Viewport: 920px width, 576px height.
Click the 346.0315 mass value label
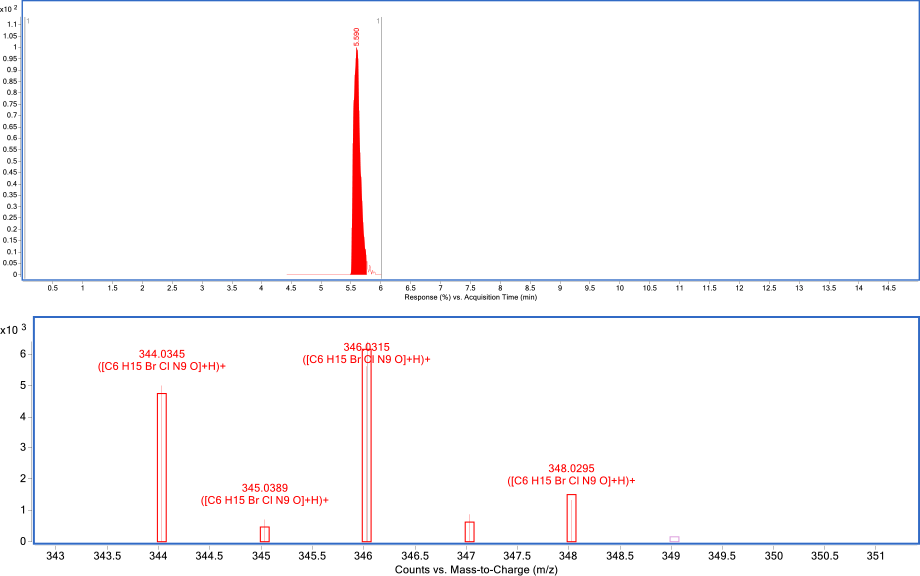(366, 347)
